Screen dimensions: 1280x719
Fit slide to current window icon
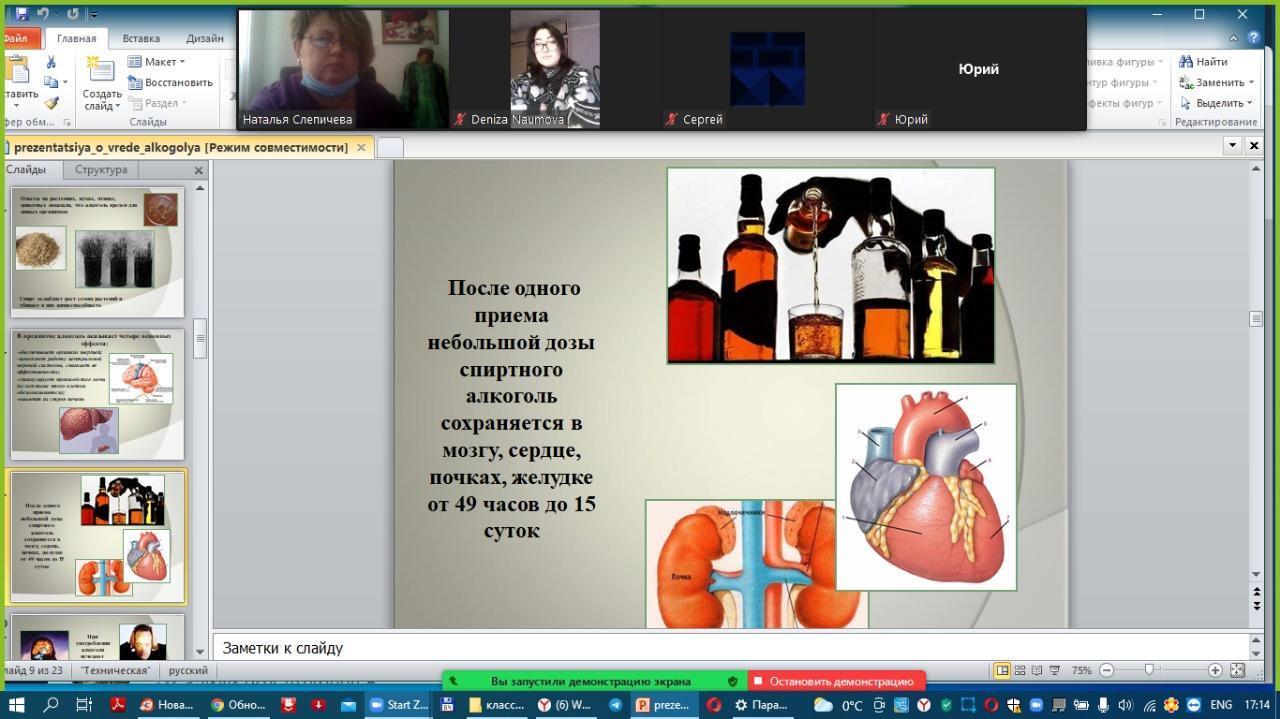coord(1237,671)
